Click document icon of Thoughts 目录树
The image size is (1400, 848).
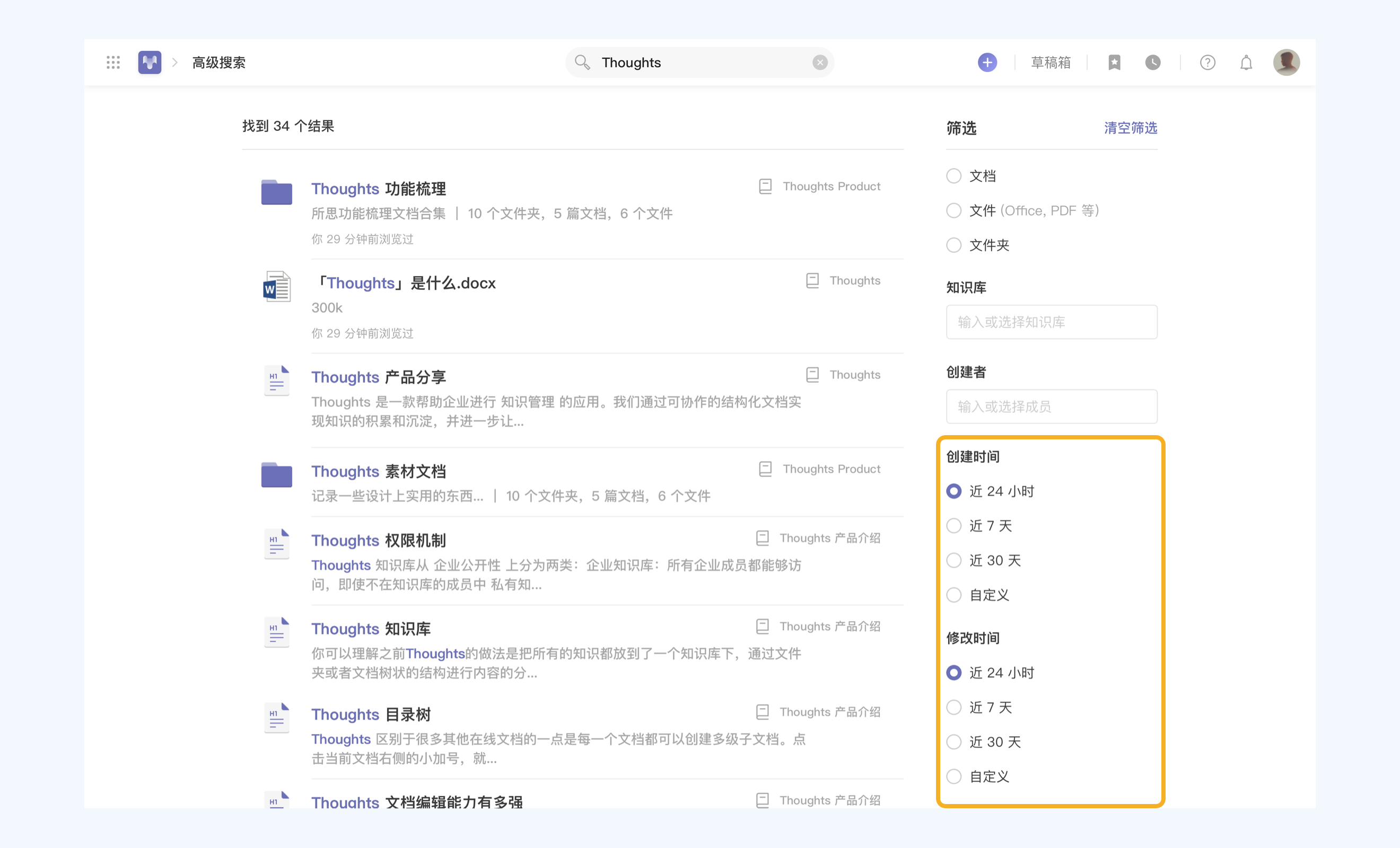tap(277, 718)
